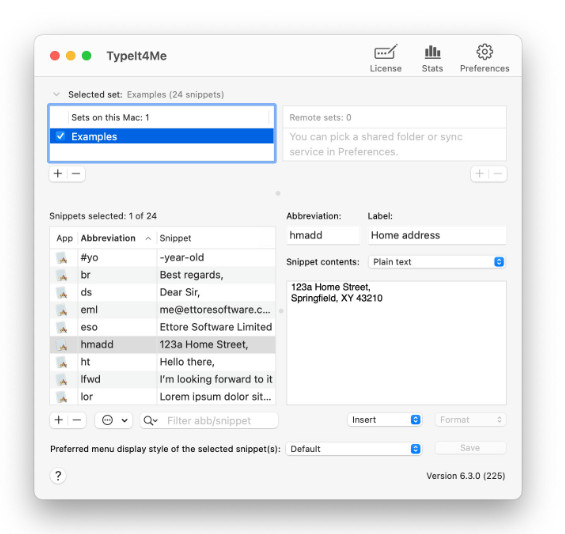Open the Format dropdown
The height and width of the screenshot is (534, 565).
471,420
